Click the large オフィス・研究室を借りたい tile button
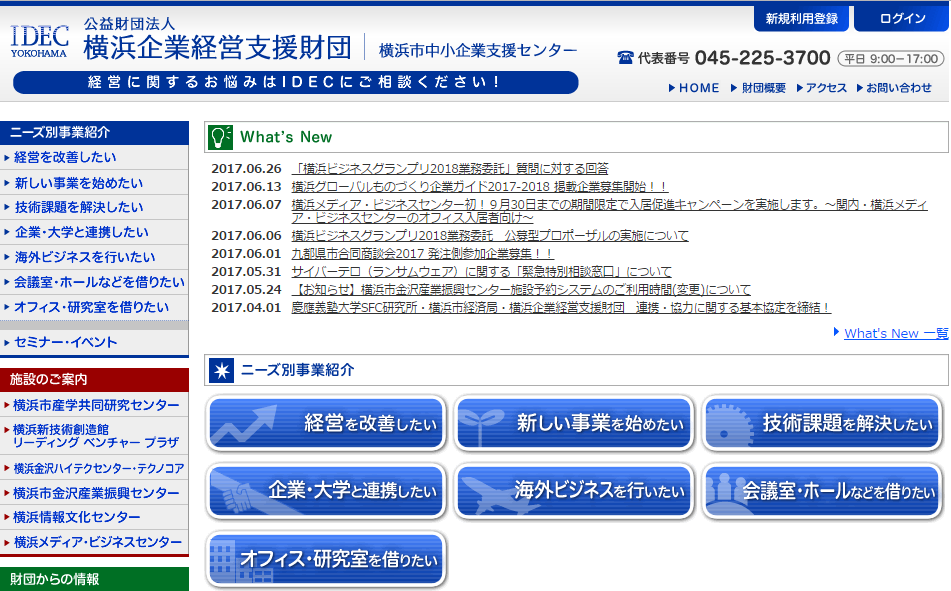Screen dimensions: 951x591 click(x=326, y=559)
